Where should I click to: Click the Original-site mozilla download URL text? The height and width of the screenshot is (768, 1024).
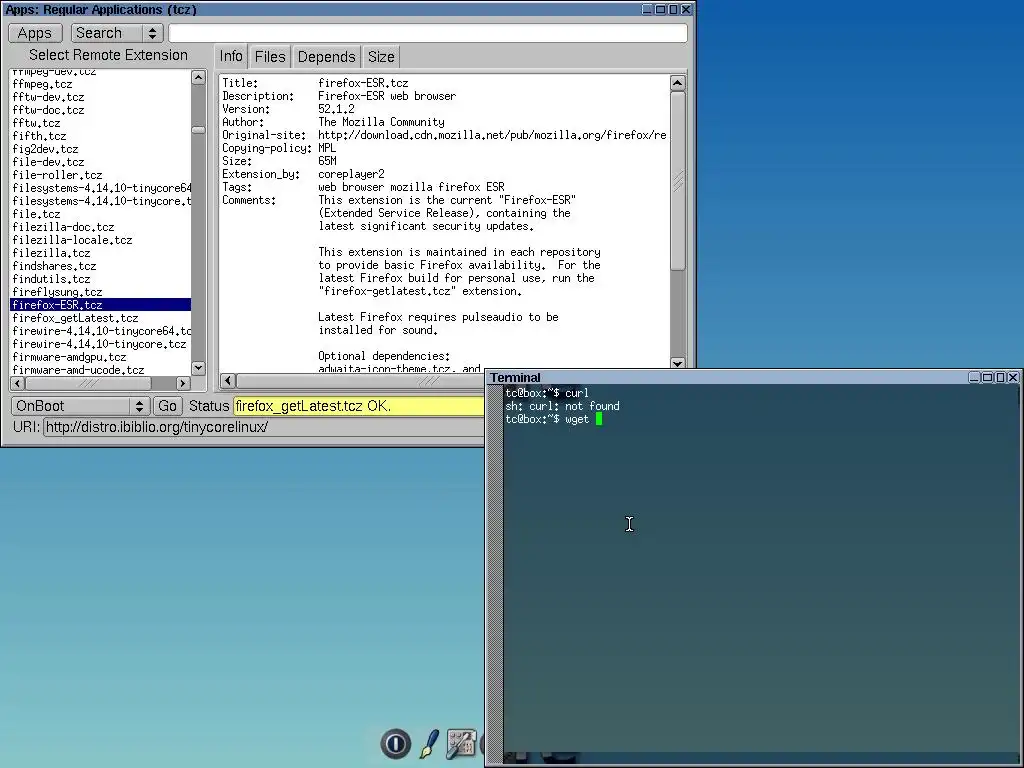492,135
